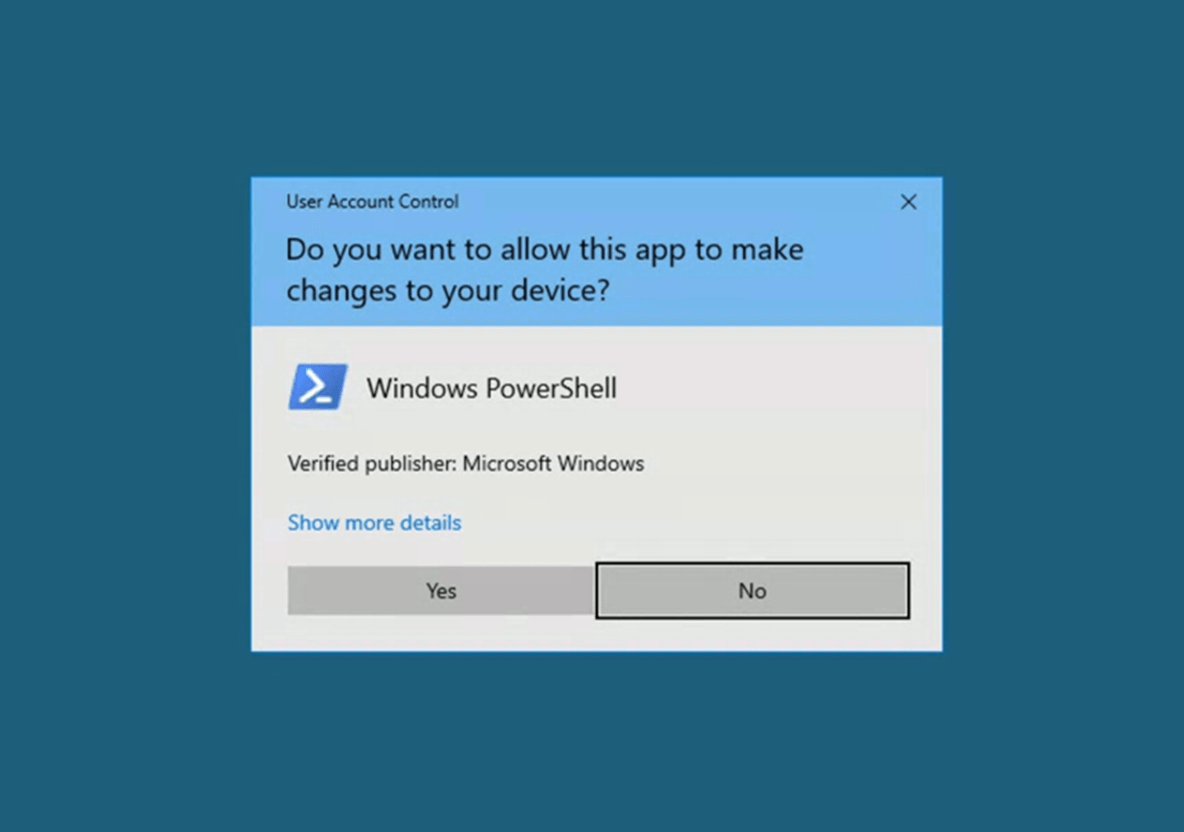Dismiss the UAC prompt with the X

pyautogui.click(x=908, y=202)
